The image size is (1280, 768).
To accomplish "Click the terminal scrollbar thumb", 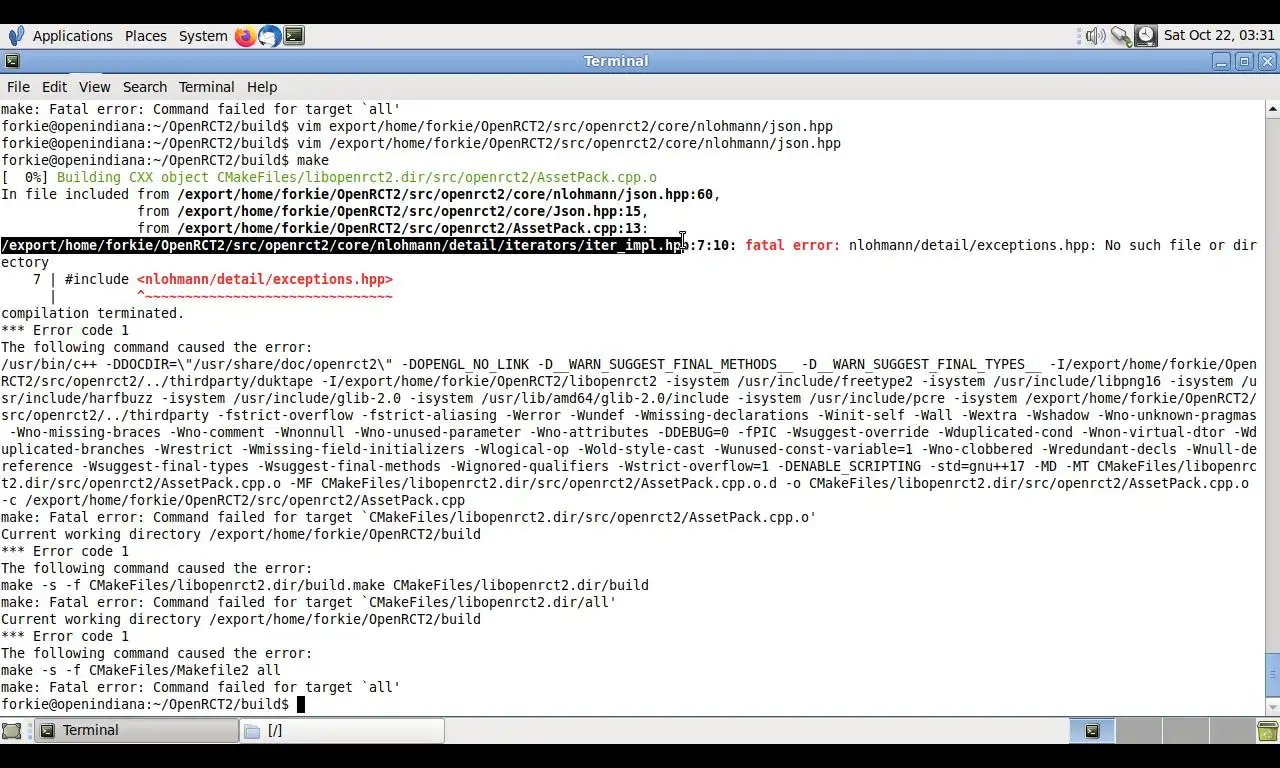I will pos(1272,675).
